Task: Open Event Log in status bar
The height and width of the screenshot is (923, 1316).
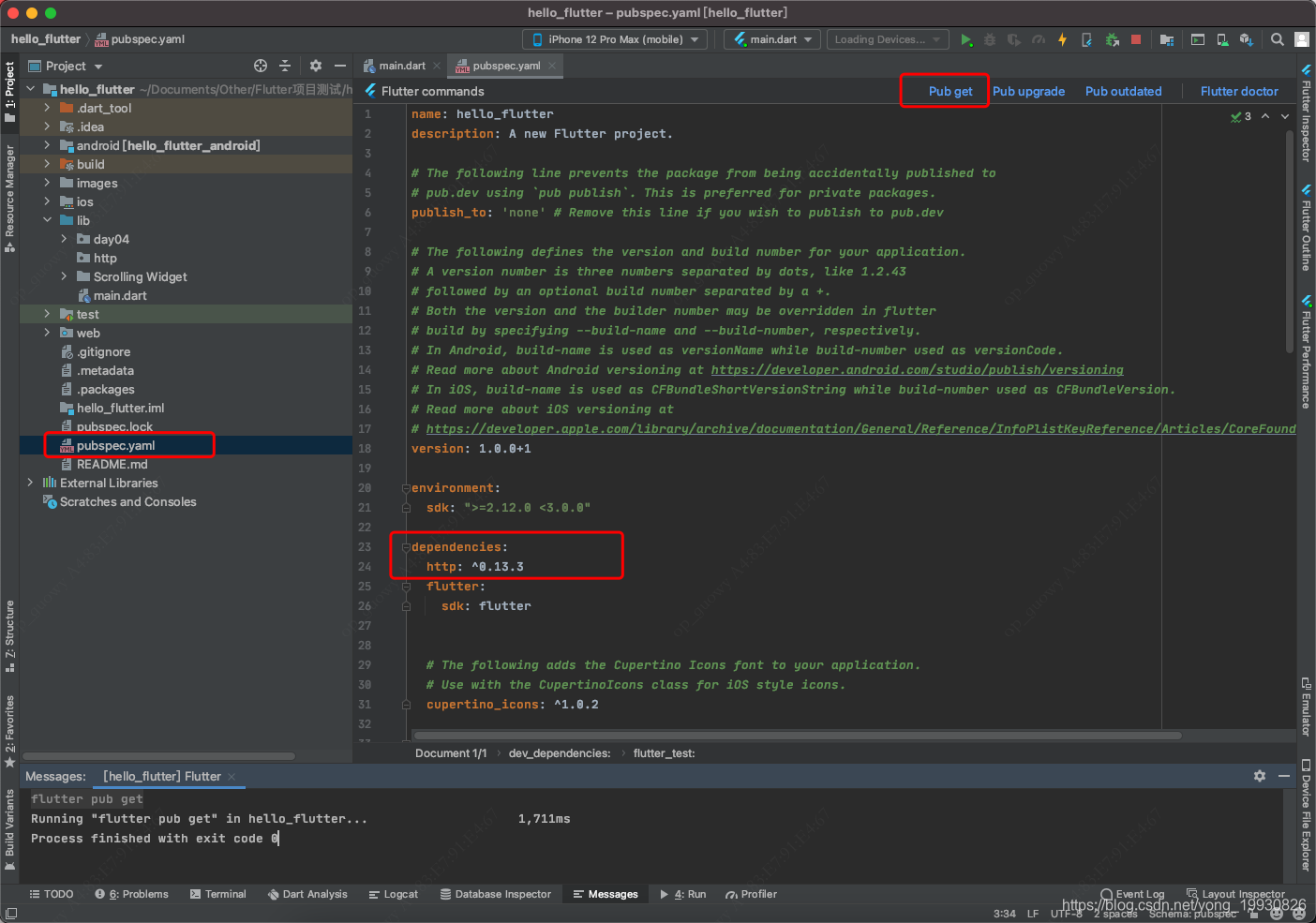Action: 1132,894
